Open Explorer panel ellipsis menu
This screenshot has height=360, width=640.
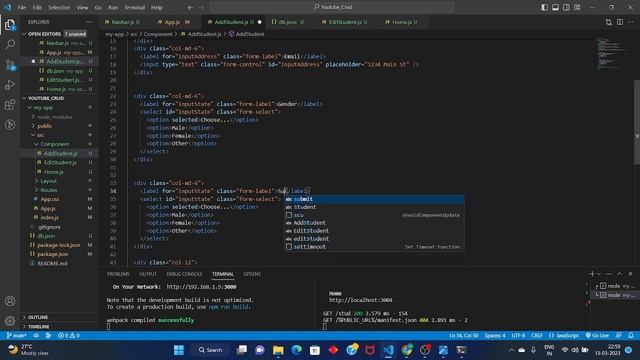pyautogui.click(x=89, y=22)
